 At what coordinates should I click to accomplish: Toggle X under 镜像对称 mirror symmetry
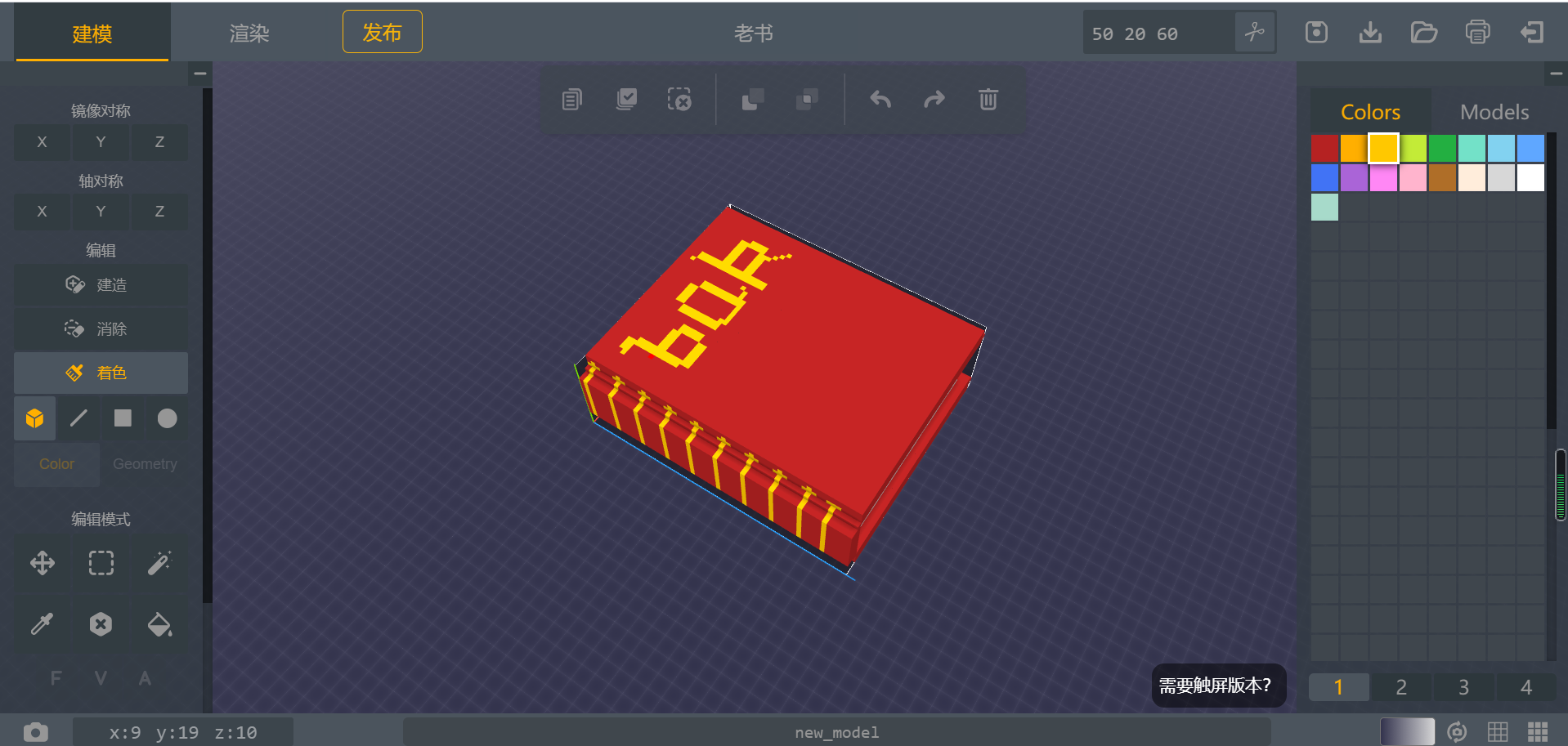coord(43,142)
